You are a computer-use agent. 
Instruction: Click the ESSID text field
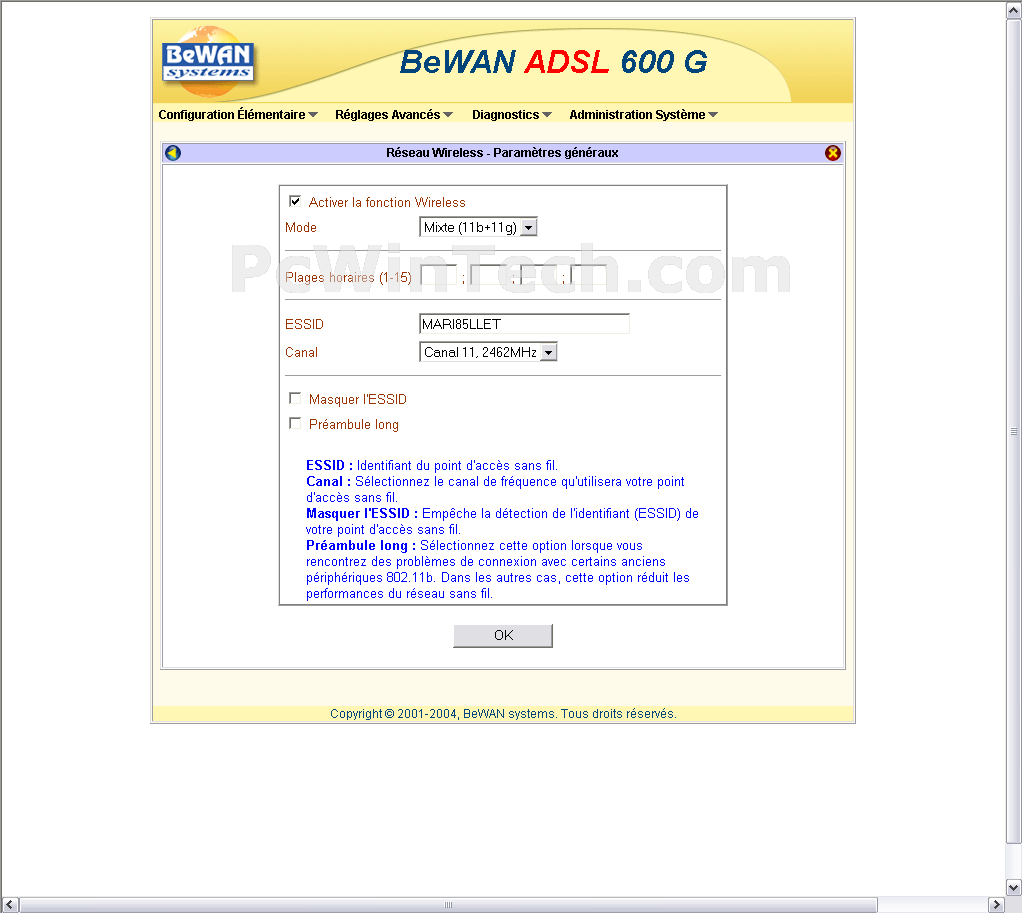(x=524, y=324)
